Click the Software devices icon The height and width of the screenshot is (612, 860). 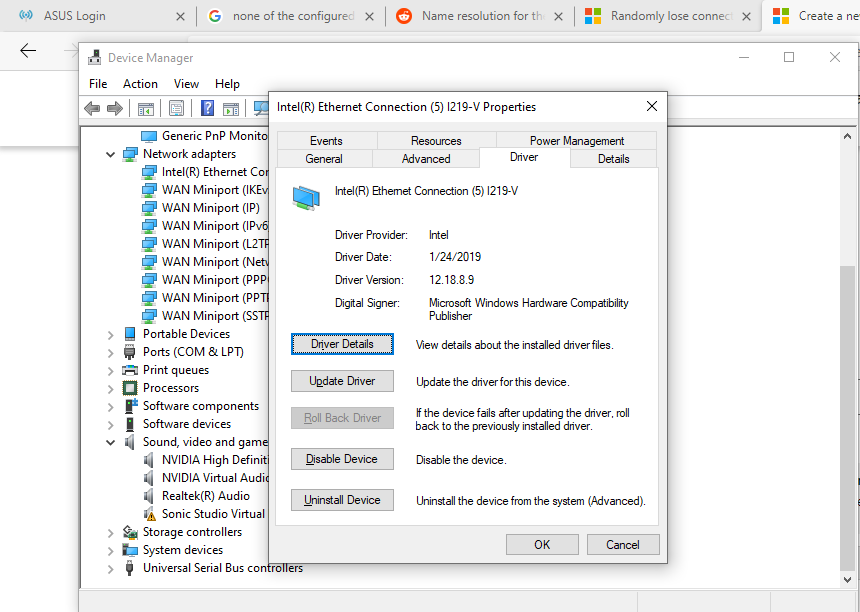coord(130,424)
